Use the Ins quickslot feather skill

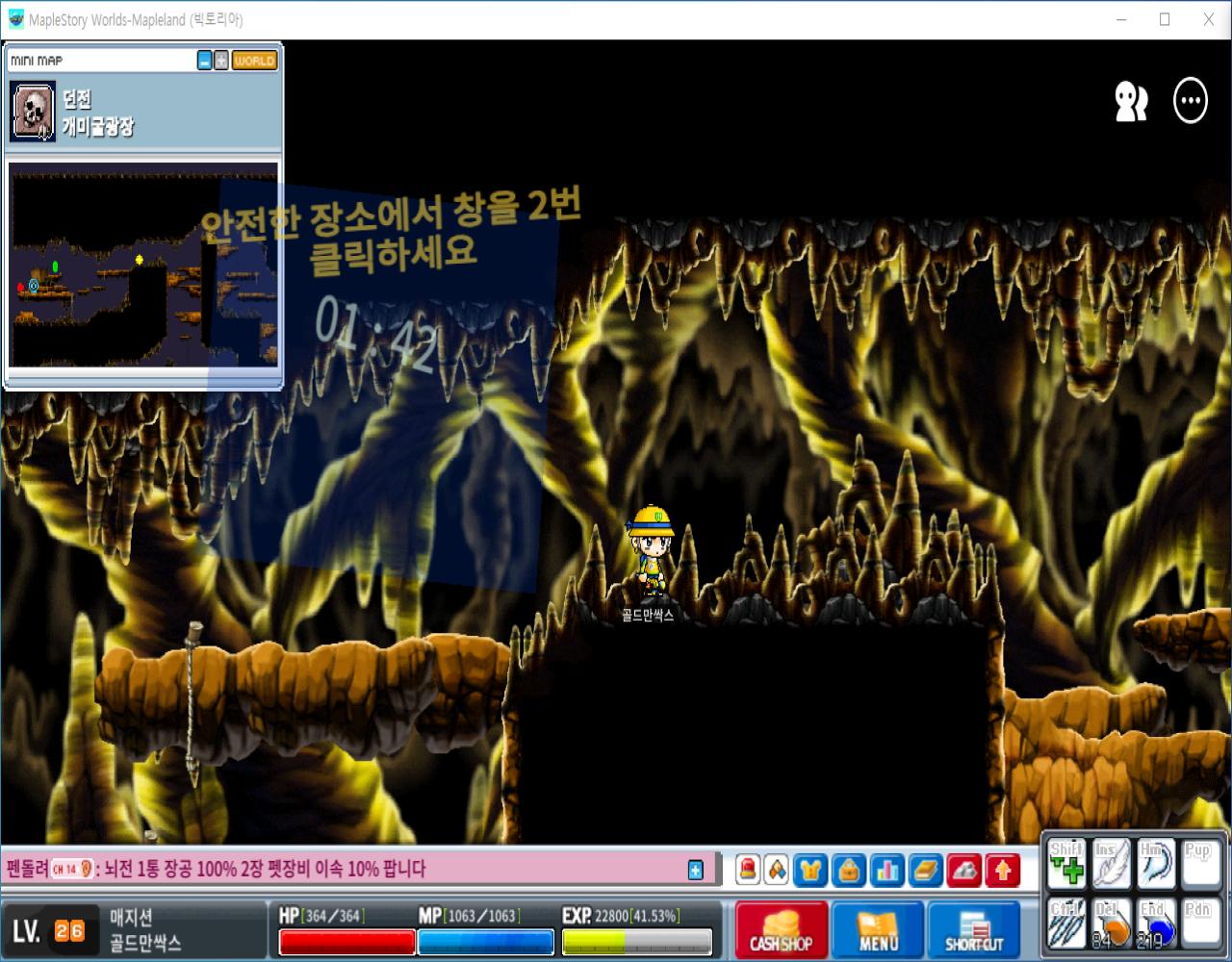coord(1111,864)
